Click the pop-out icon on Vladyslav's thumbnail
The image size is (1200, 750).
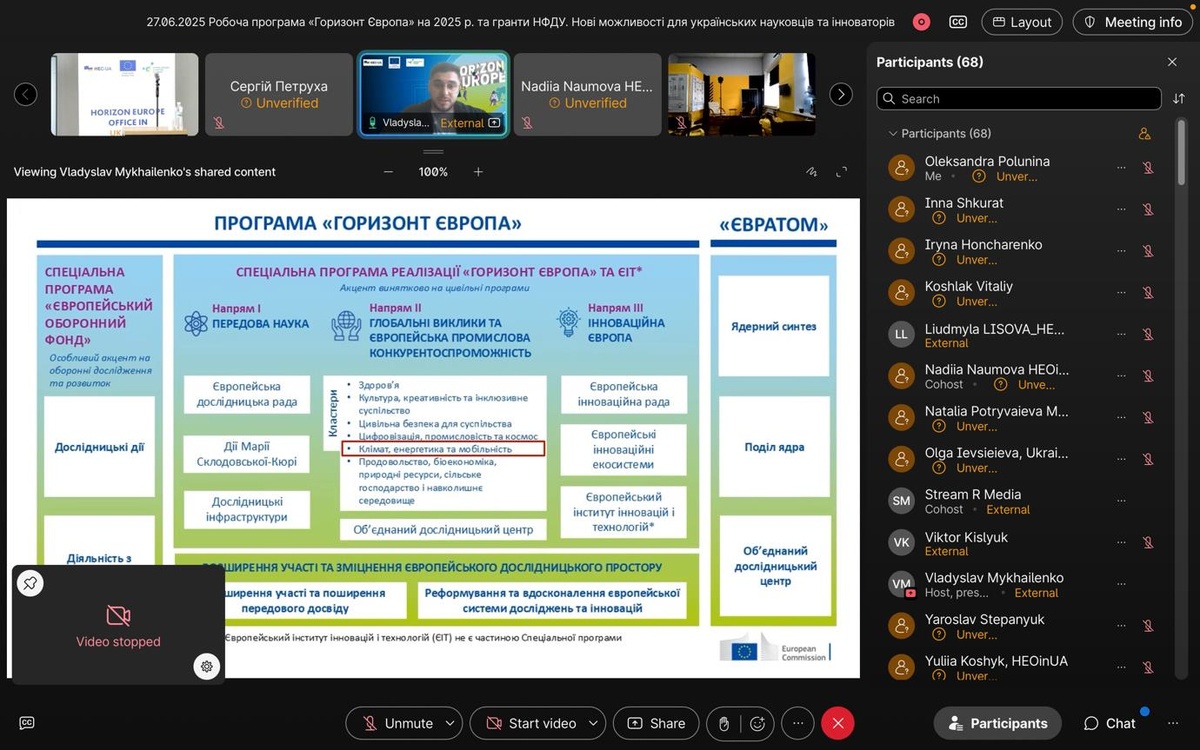pyautogui.click(x=493, y=123)
